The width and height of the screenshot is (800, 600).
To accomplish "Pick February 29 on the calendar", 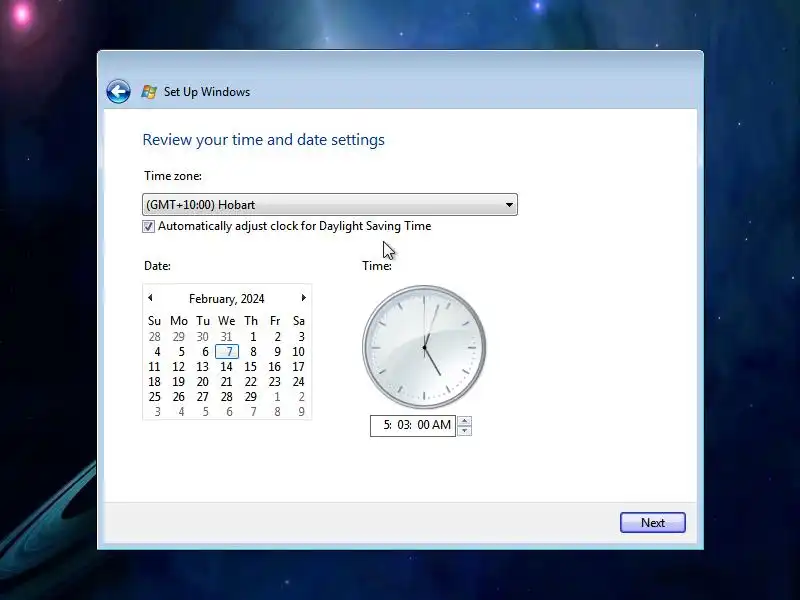I will coord(251,396).
